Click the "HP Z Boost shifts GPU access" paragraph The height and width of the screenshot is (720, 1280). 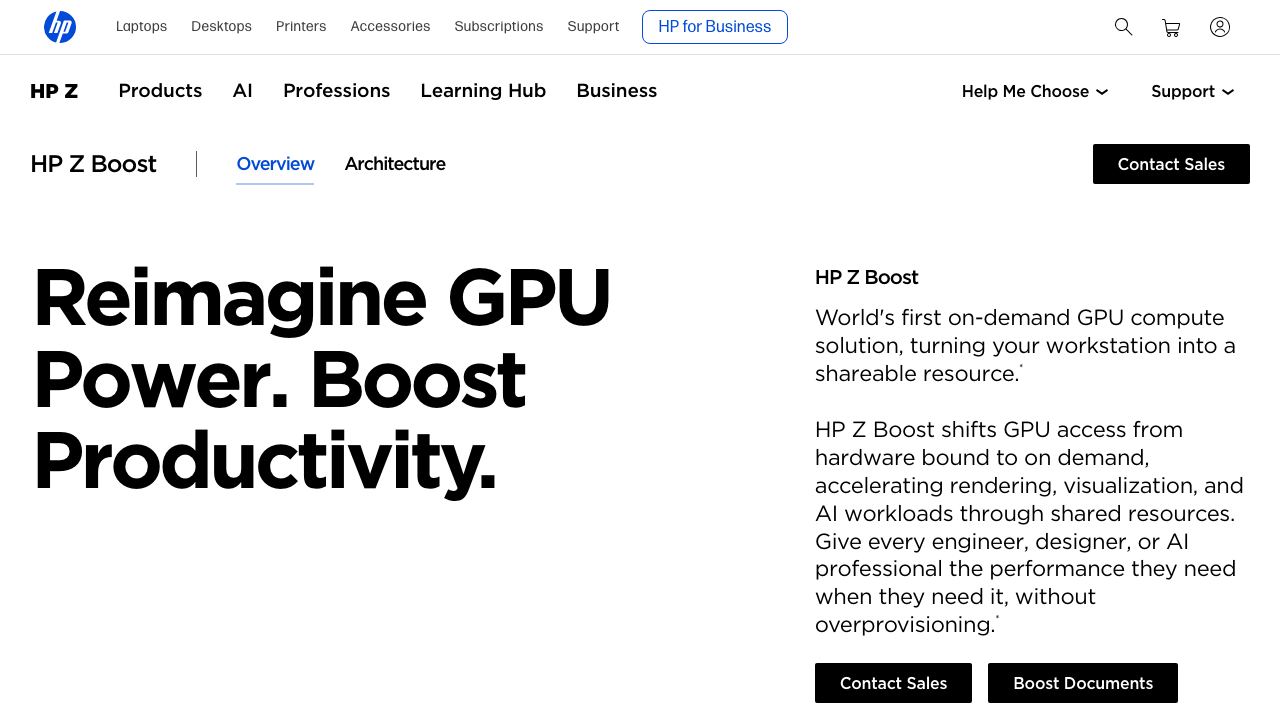click(x=1030, y=527)
